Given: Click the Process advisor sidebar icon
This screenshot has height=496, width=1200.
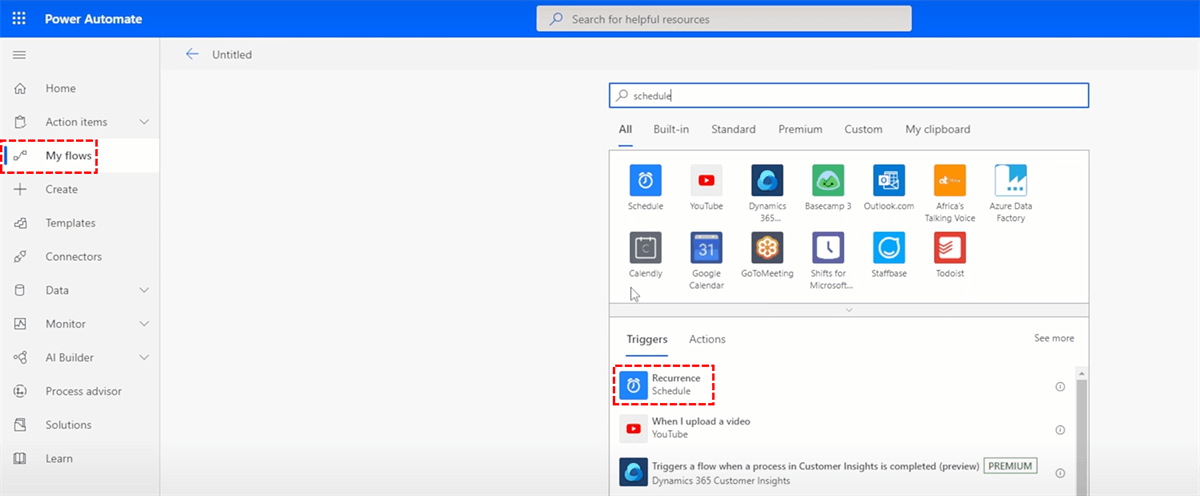Looking at the screenshot, I should (20, 391).
